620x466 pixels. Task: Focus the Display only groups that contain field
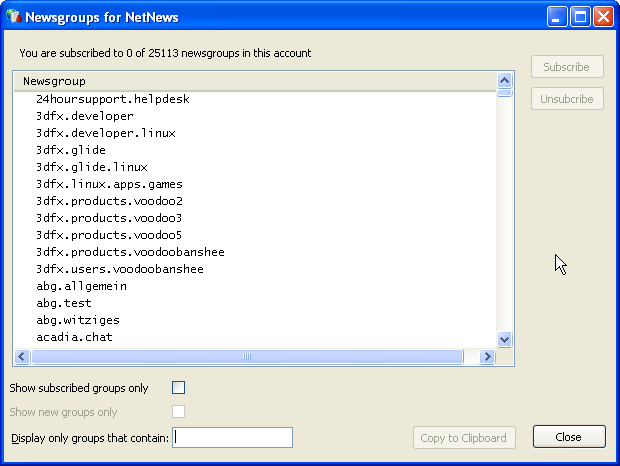[x=233, y=438]
